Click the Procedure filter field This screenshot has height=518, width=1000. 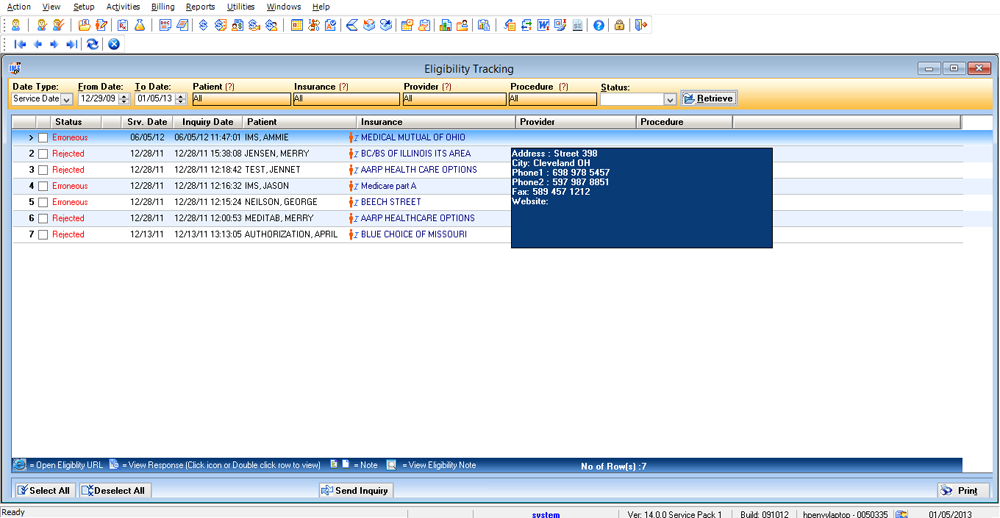[553, 99]
